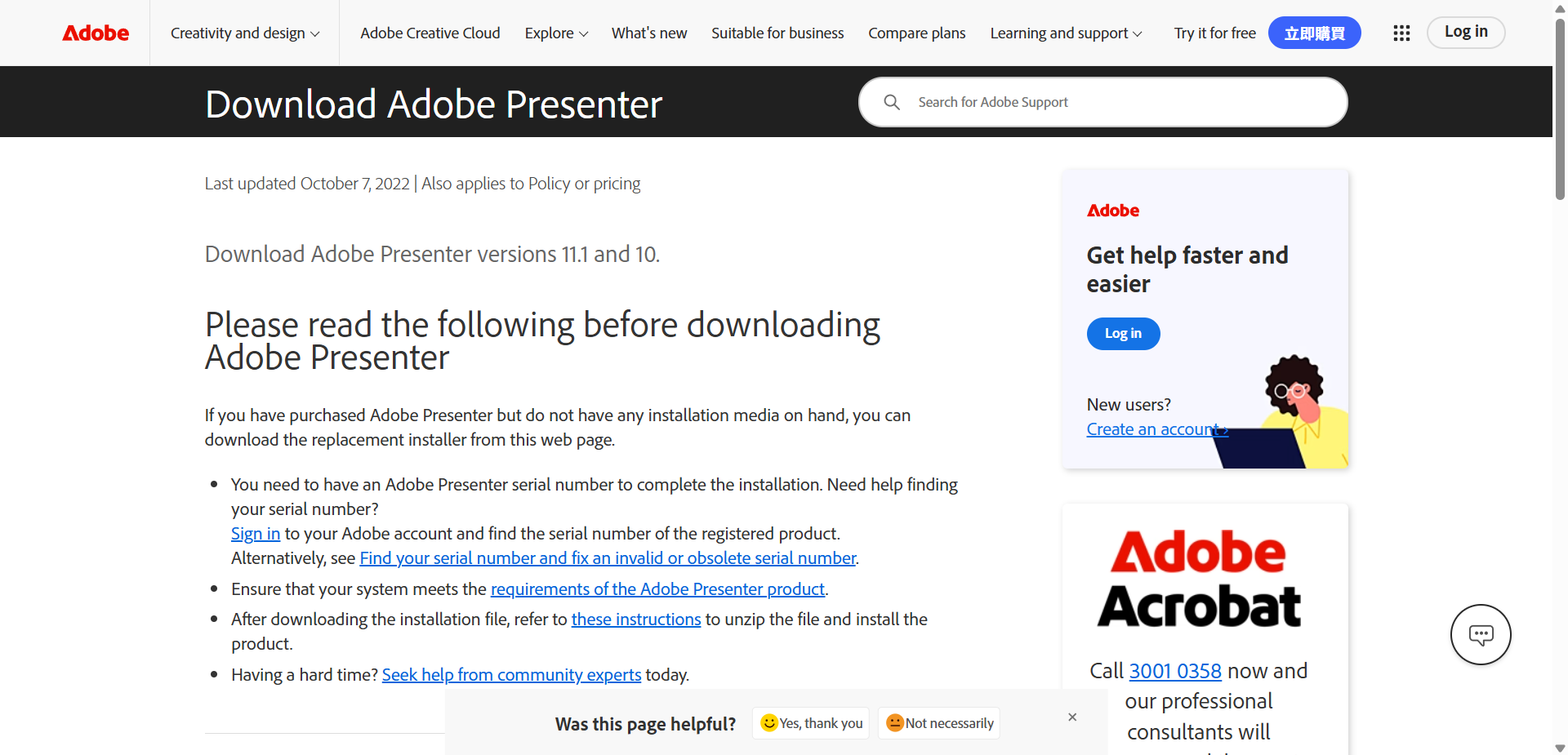The image size is (1568, 755).
Task: Expand the Learning and support menu
Action: [1066, 33]
